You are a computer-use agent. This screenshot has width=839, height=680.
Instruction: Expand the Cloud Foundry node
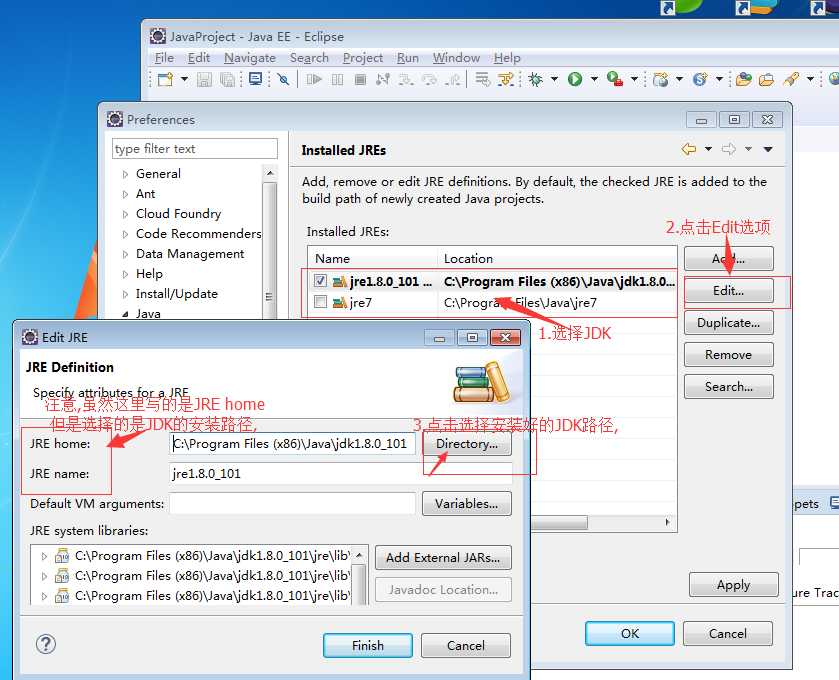pos(125,214)
